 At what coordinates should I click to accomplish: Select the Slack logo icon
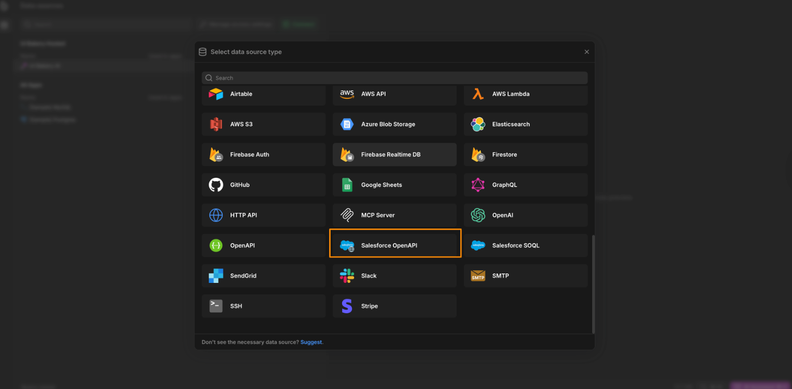point(346,276)
